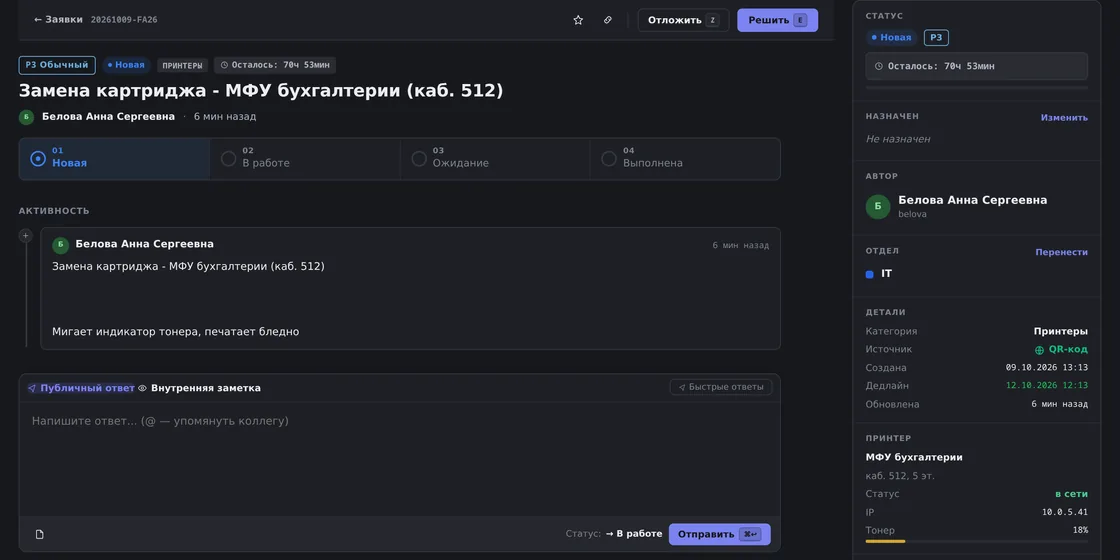Screen dimensions: 1120x560
Task: Copy ticket link via chain icon
Action: (x=608, y=20)
